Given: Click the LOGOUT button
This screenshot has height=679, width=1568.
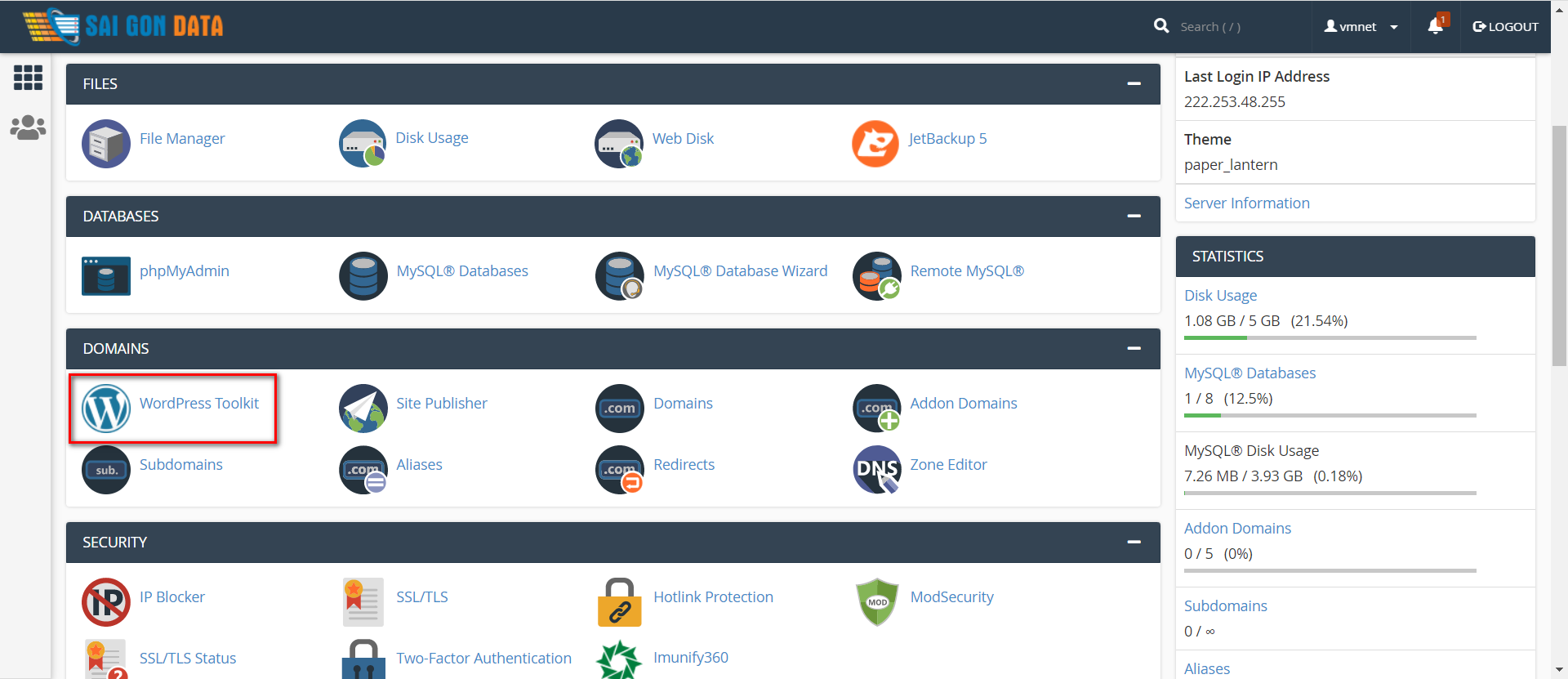Looking at the screenshot, I should point(1505,26).
